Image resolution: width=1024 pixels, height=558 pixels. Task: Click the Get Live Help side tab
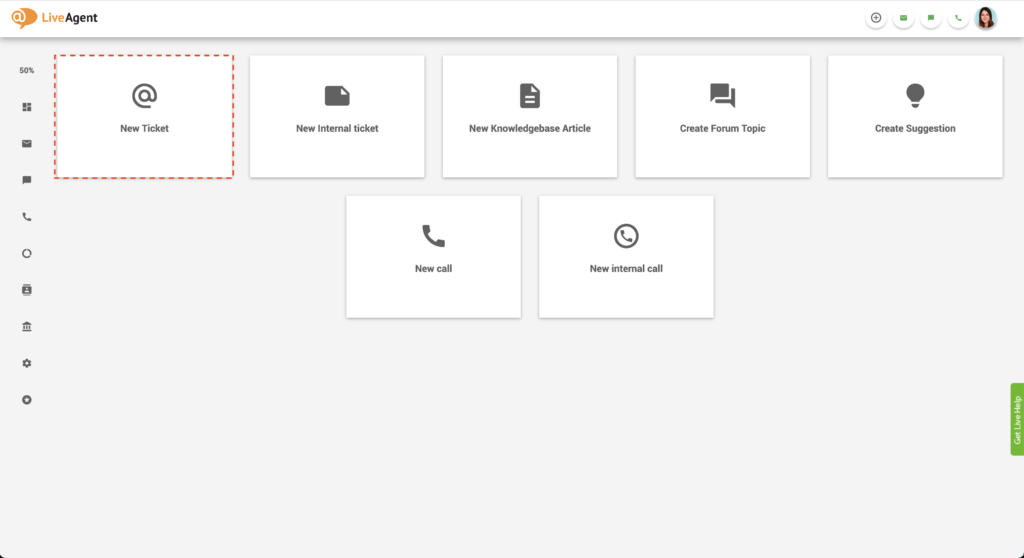click(1017, 419)
